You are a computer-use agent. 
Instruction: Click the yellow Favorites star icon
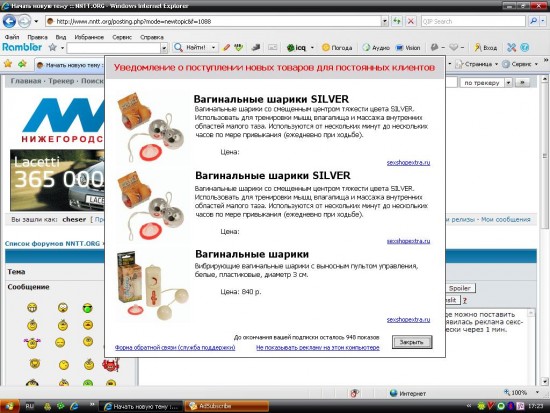click(8, 64)
